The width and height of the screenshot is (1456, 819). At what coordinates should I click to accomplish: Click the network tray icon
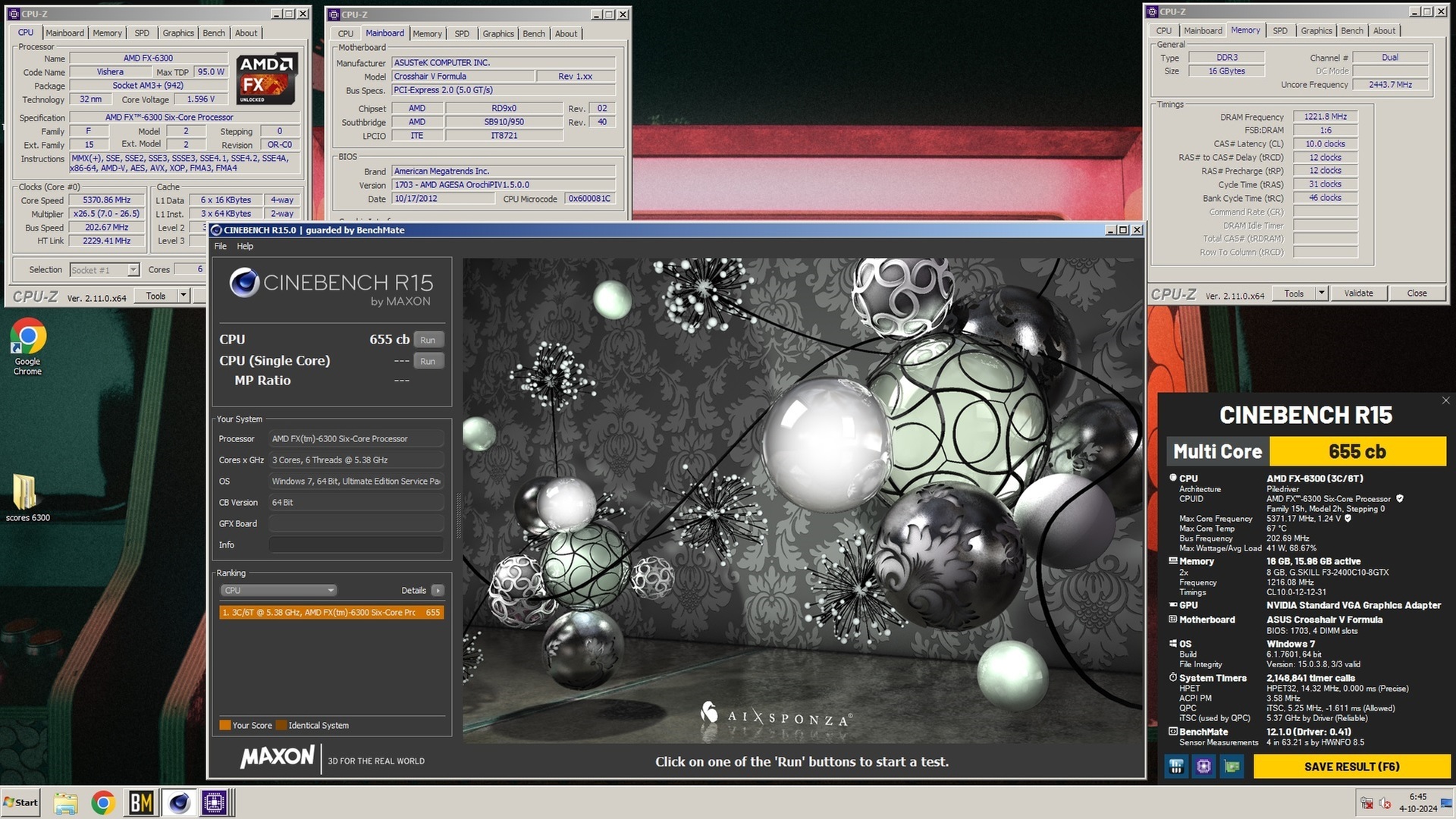1367,803
